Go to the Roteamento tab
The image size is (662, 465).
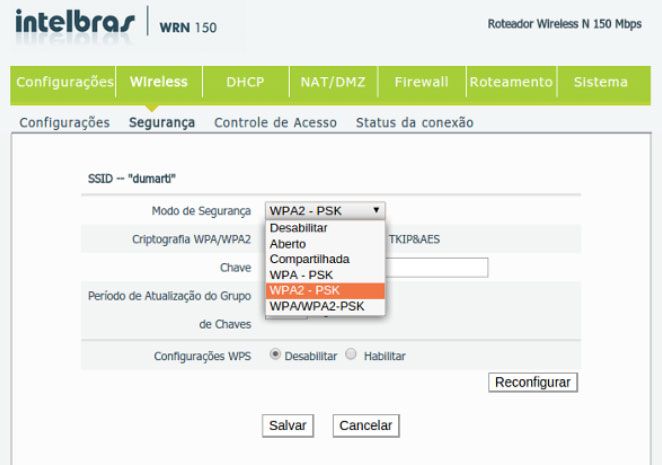click(x=512, y=82)
